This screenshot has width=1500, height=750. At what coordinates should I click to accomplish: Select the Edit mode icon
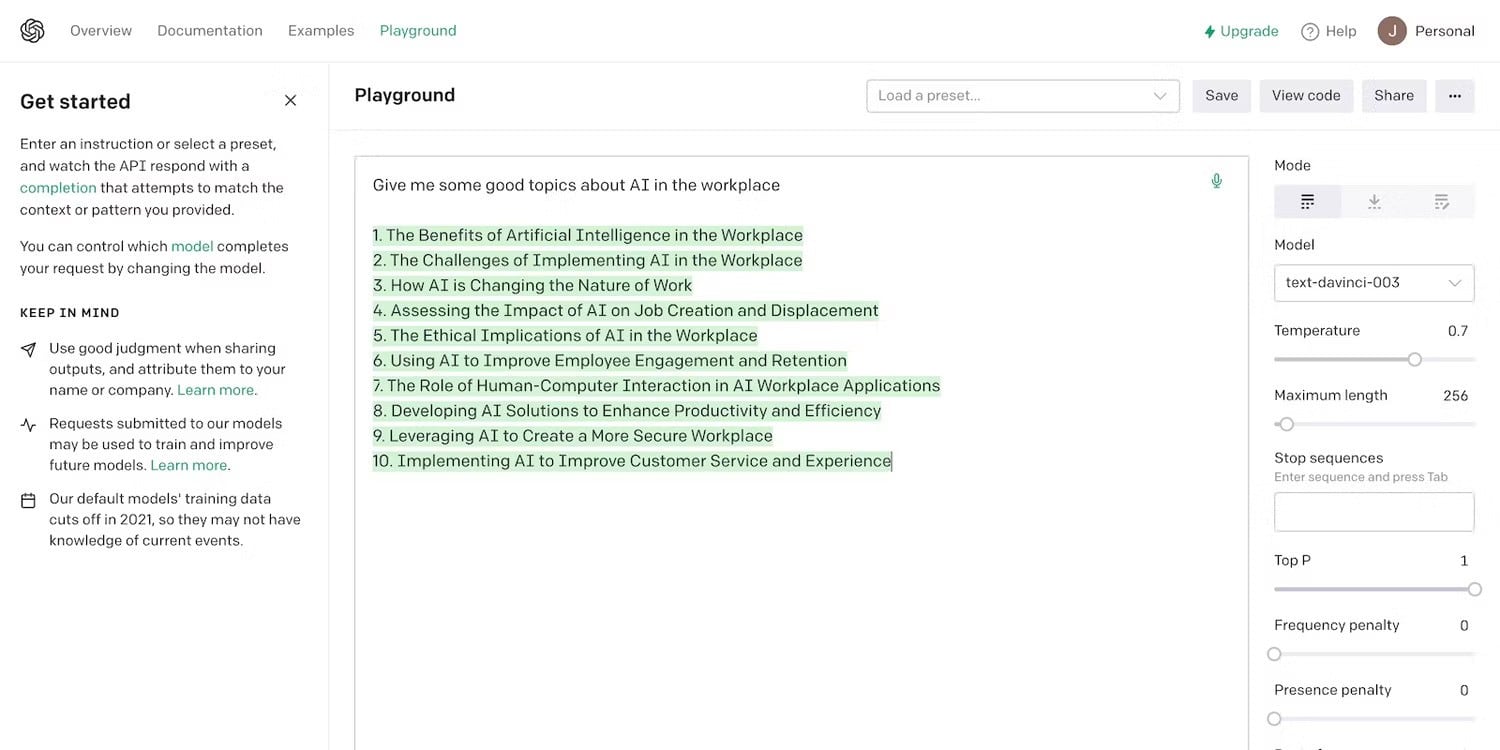(x=1441, y=202)
